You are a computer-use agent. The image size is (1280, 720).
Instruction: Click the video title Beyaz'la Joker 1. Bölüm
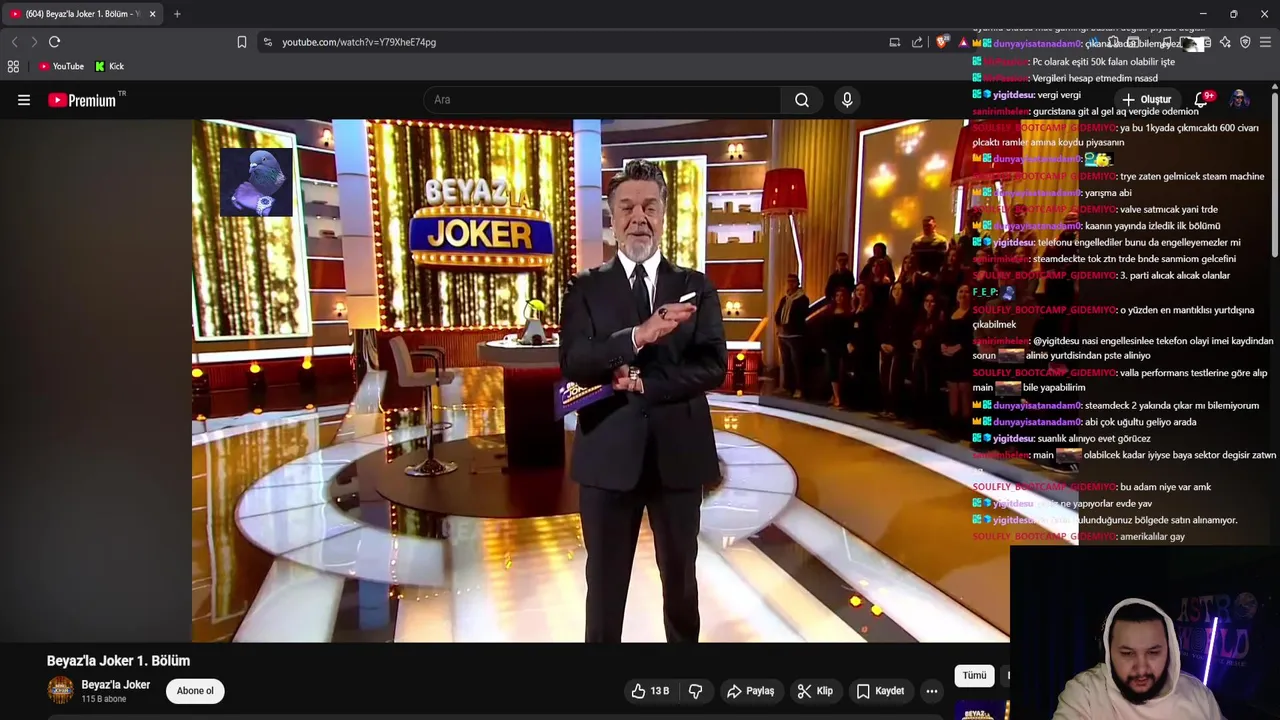(x=118, y=661)
